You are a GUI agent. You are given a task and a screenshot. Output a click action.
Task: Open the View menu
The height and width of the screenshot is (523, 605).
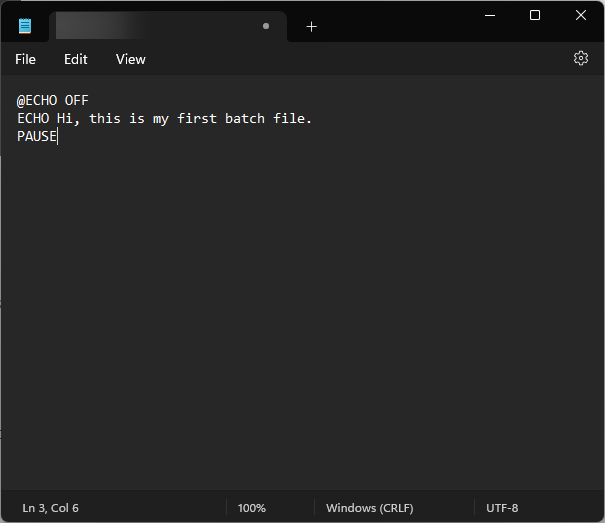[130, 59]
